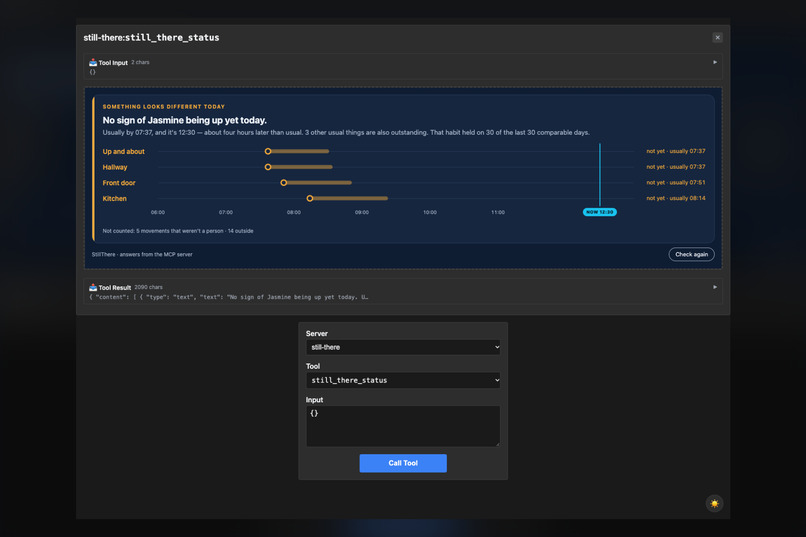Image resolution: width=806 pixels, height=537 pixels.
Task: Click the 'Kitchen' row label
Action: click(x=114, y=198)
